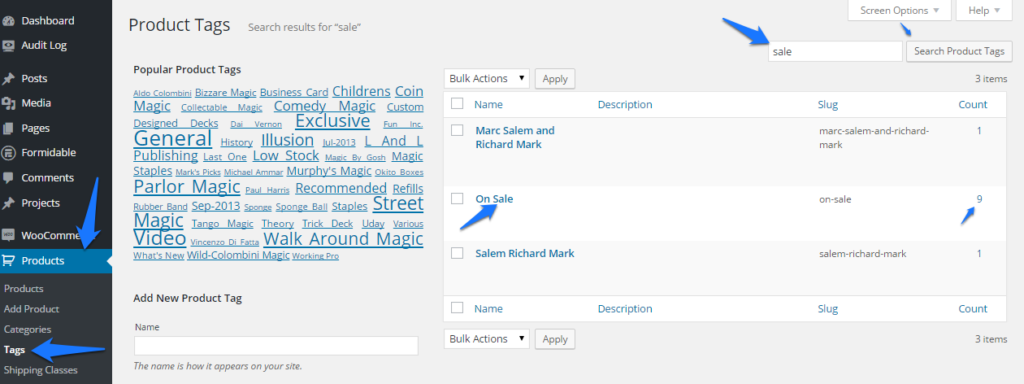Tick the select-all checkbox in table header
This screenshot has height=384, width=1024.
click(457, 104)
